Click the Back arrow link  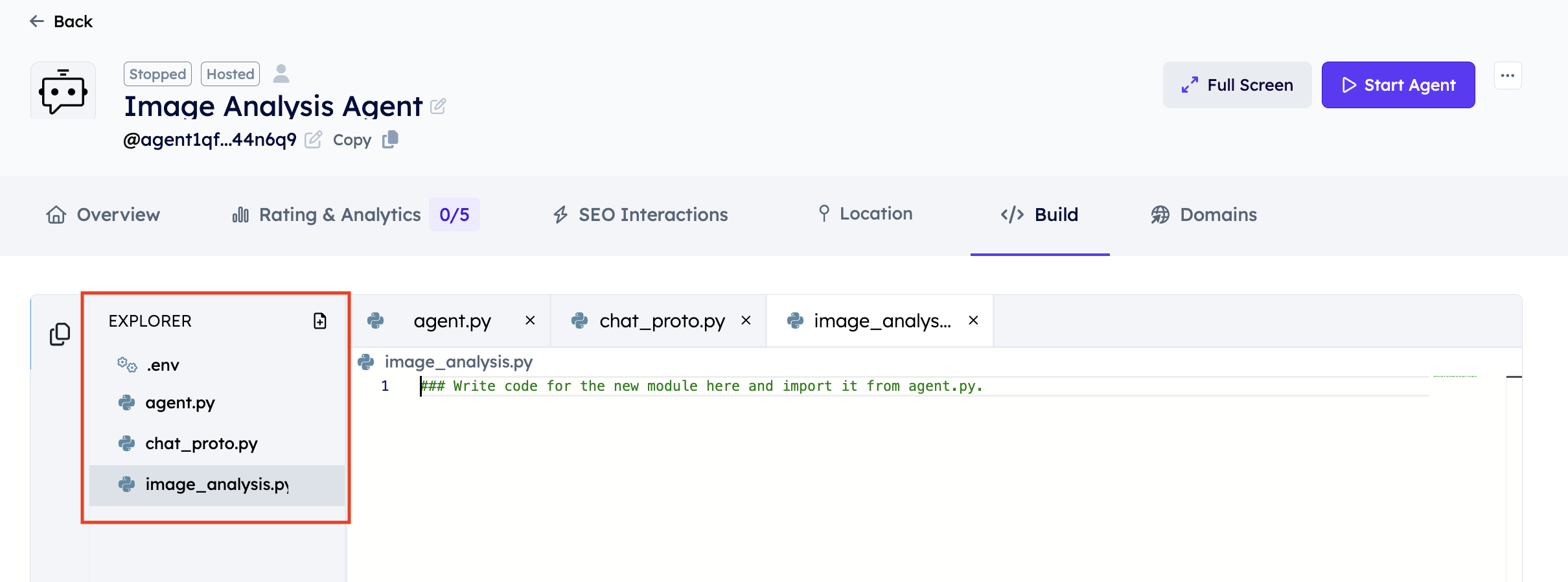[61, 21]
